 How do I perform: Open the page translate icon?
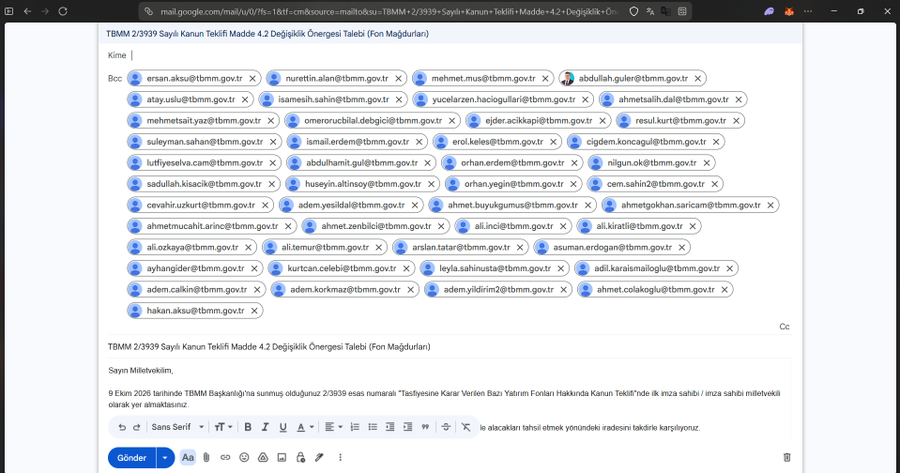pyautogui.click(x=650, y=11)
